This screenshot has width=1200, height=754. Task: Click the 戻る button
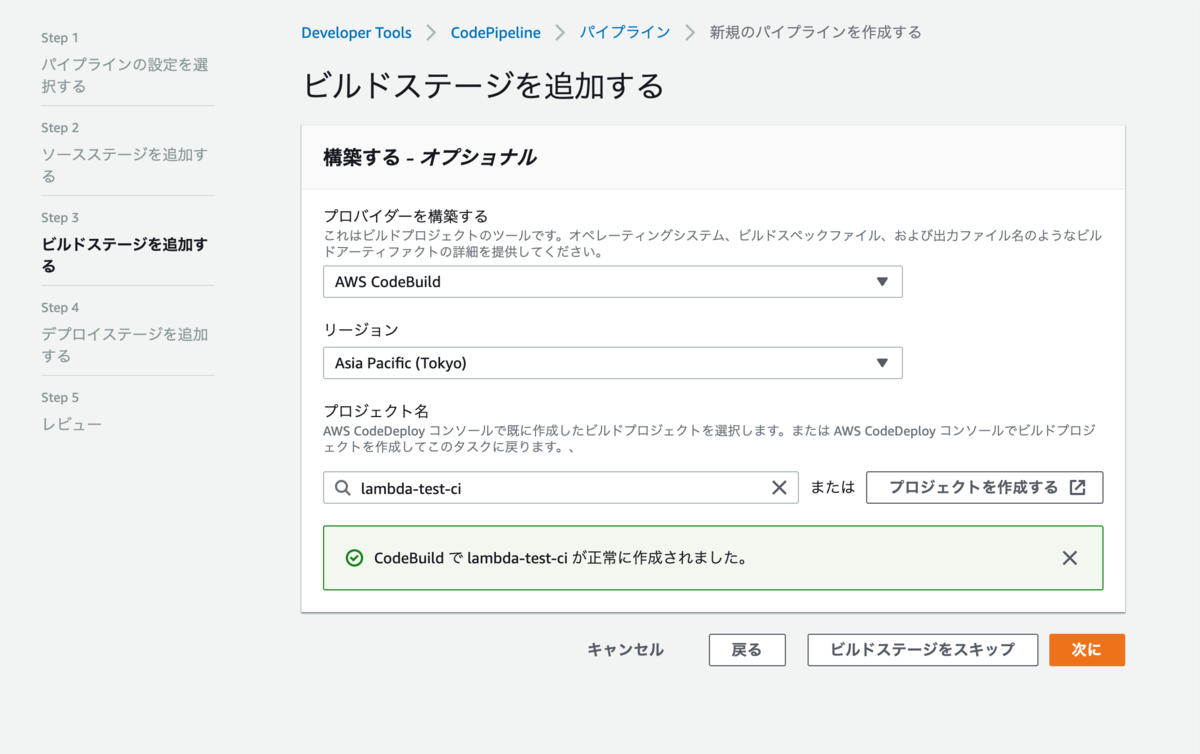click(x=747, y=650)
